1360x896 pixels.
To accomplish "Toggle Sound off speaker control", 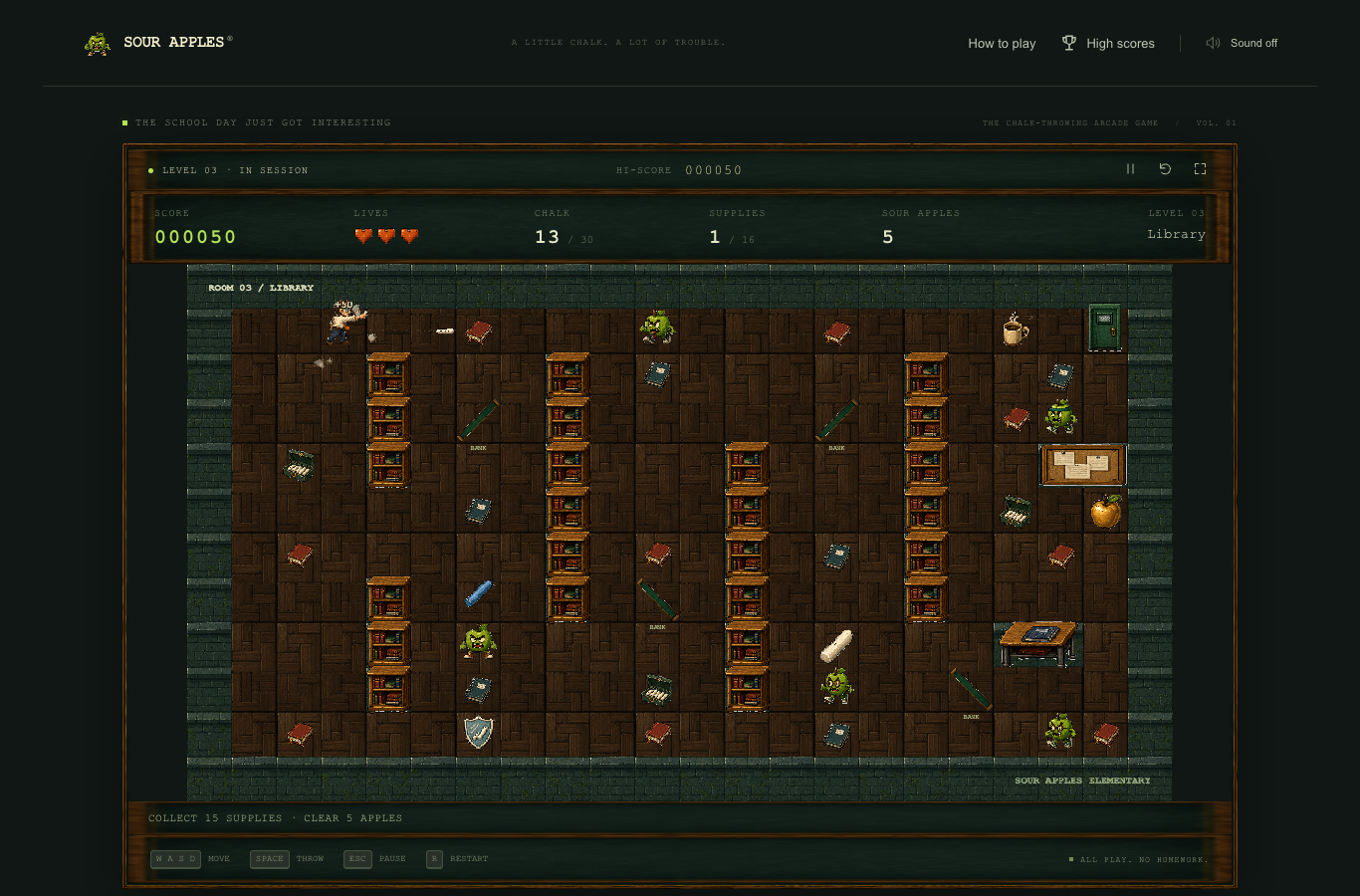I will click(x=1242, y=43).
